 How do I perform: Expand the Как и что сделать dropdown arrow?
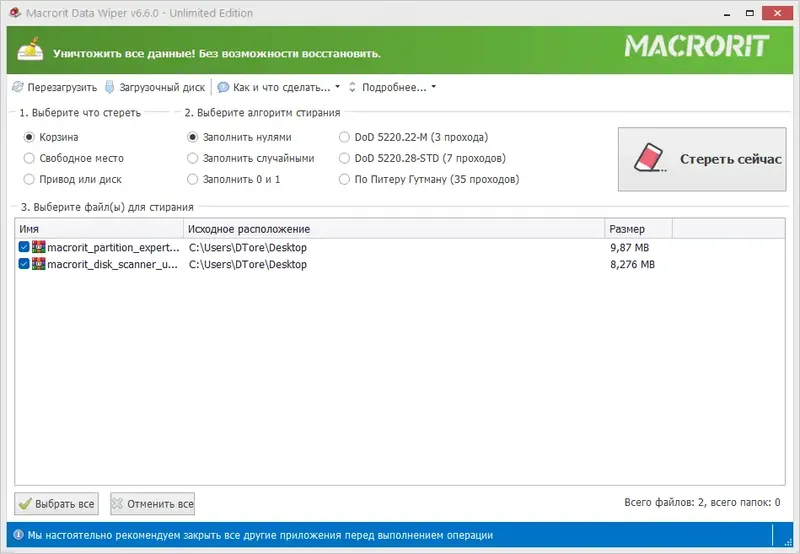pyautogui.click(x=337, y=87)
